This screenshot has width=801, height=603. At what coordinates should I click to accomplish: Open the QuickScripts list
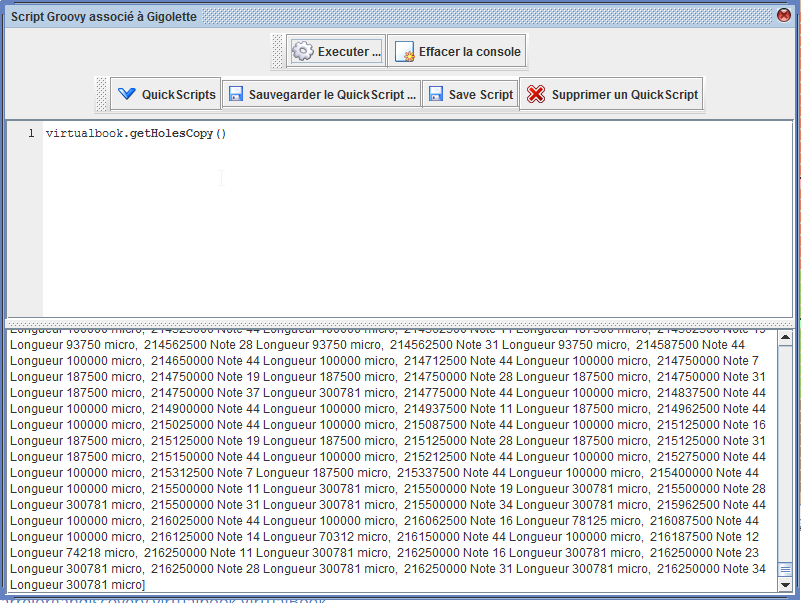(x=165, y=95)
